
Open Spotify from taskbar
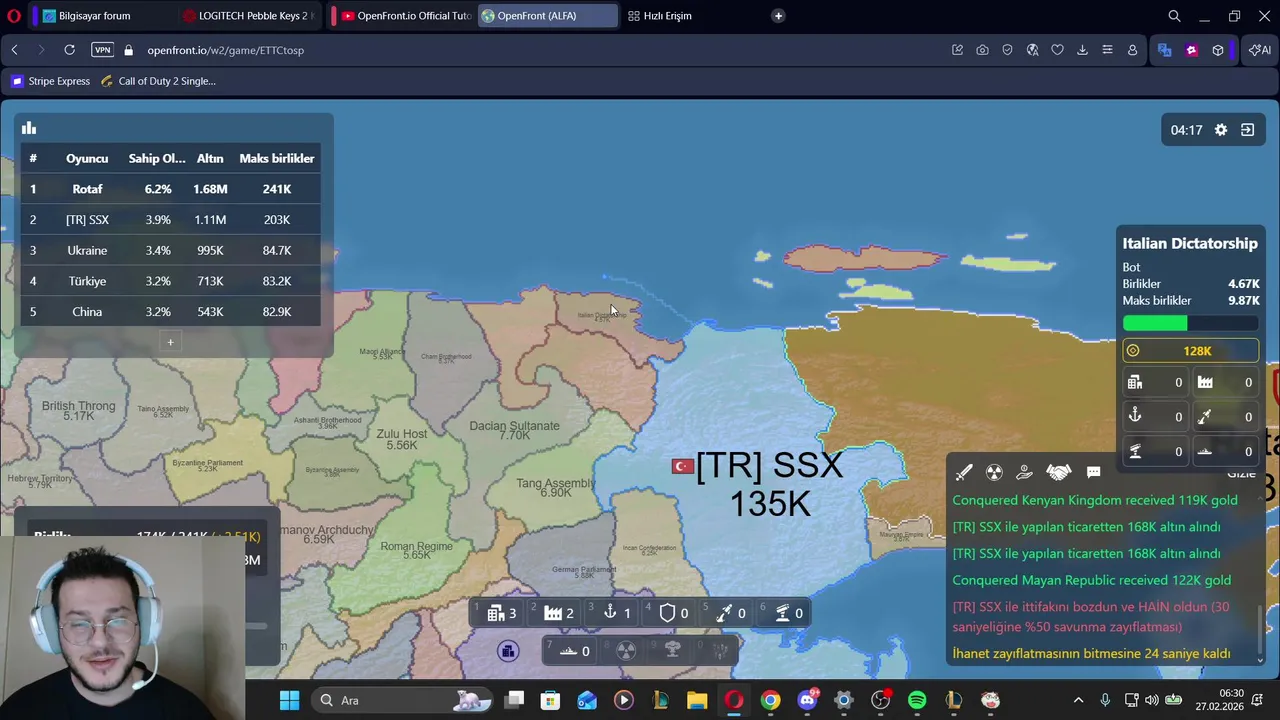point(917,700)
